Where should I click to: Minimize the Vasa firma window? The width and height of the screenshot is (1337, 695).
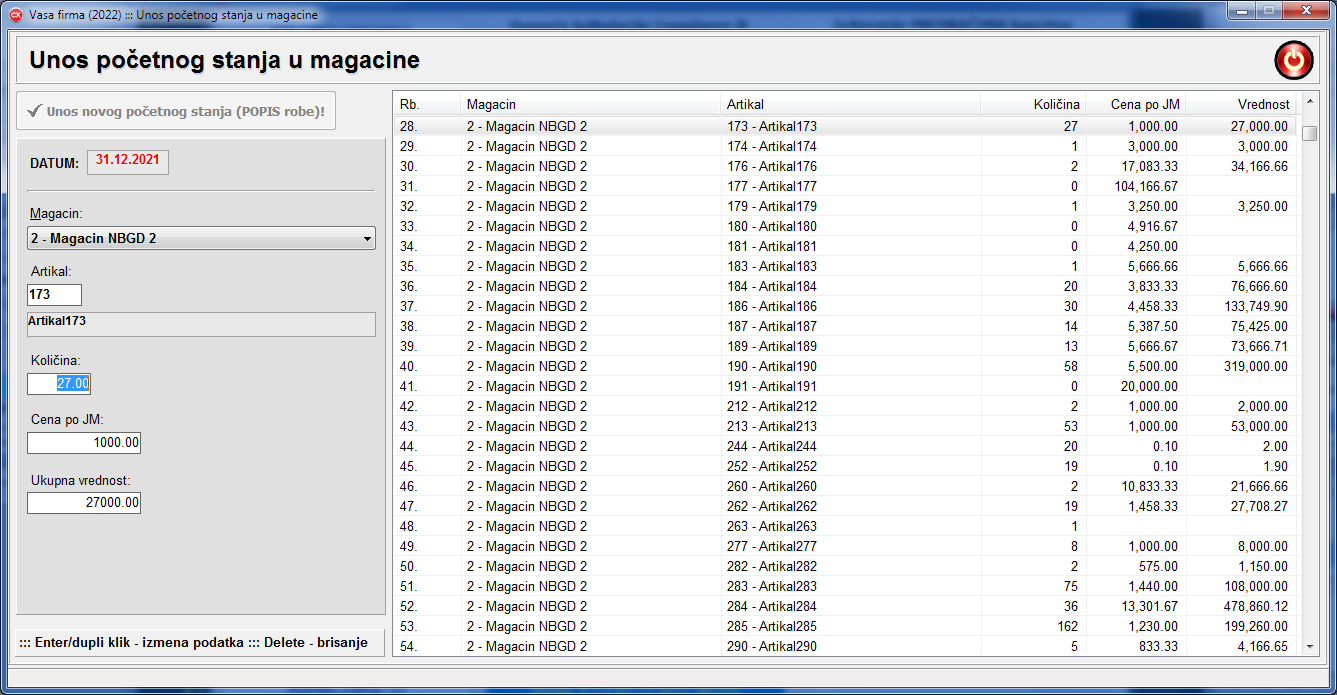[1242, 11]
